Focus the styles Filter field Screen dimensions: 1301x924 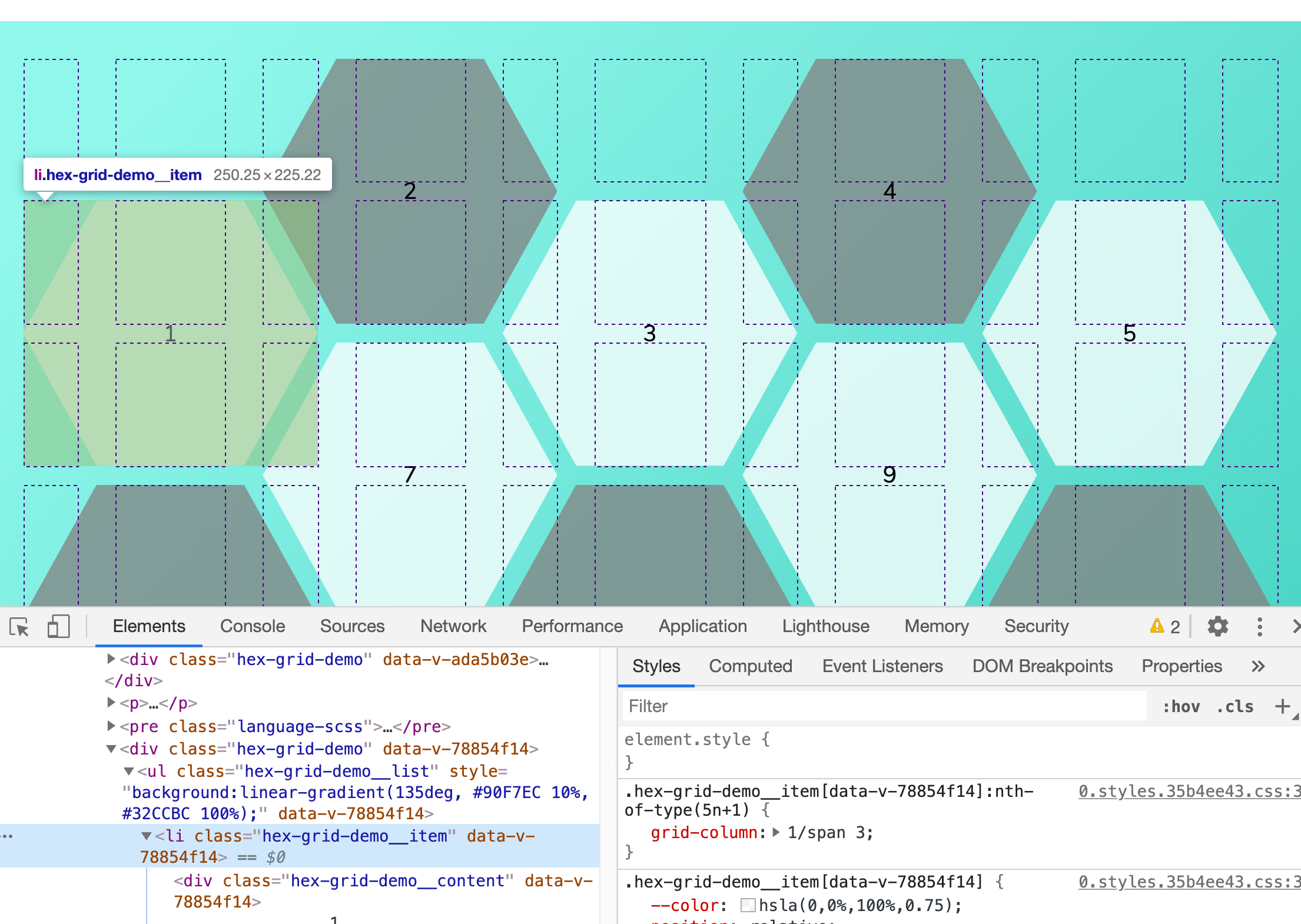pyautogui.click(x=884, y=706)
